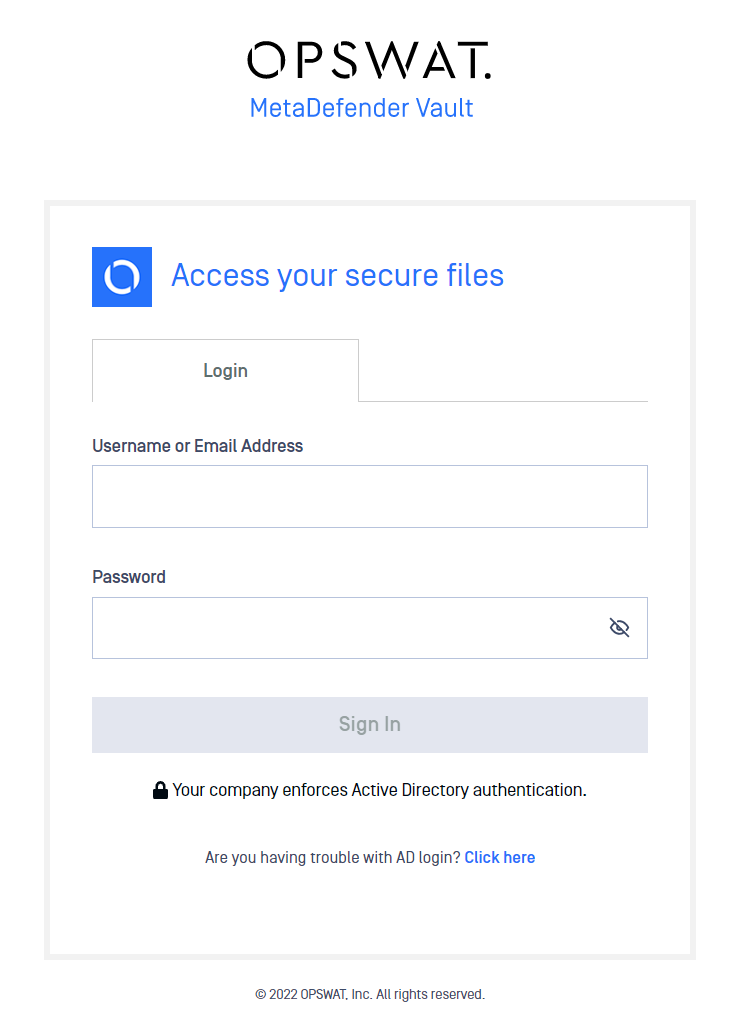Click the padlock icon beside Active Directory notice
Screen dimensions: 751x1030
[x=160, y=790]
